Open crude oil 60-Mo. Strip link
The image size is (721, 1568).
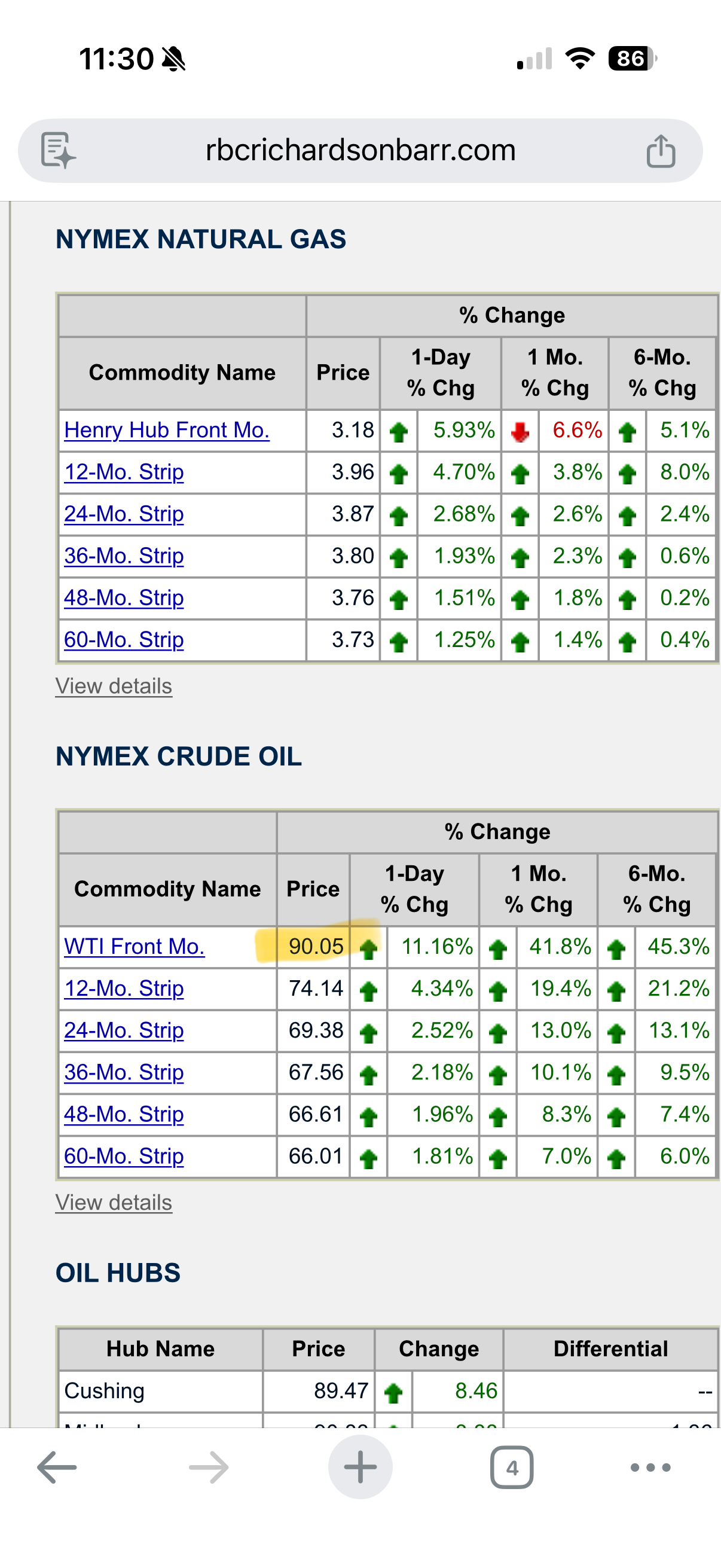pyautogui.click(x=124, y=1156)
